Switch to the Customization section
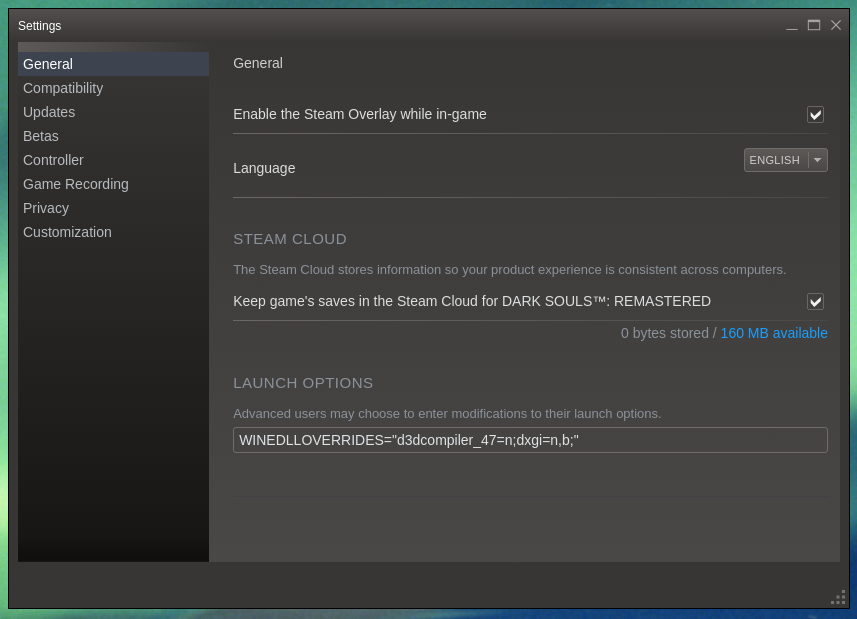The width and height of the screenshot is (857, 619). click(113, 232)
